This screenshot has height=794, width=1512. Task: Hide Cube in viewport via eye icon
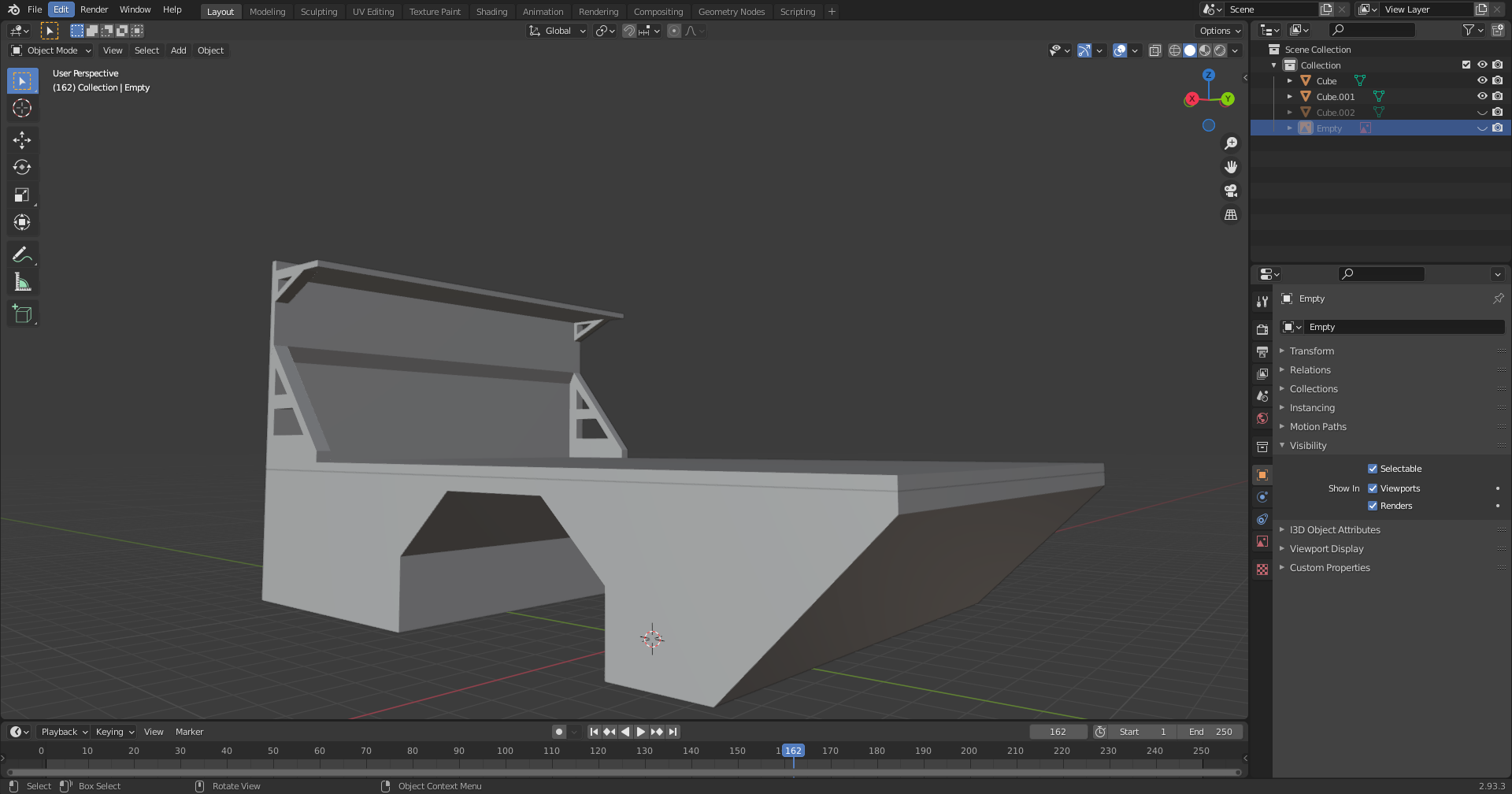[x=1482, y=80]
